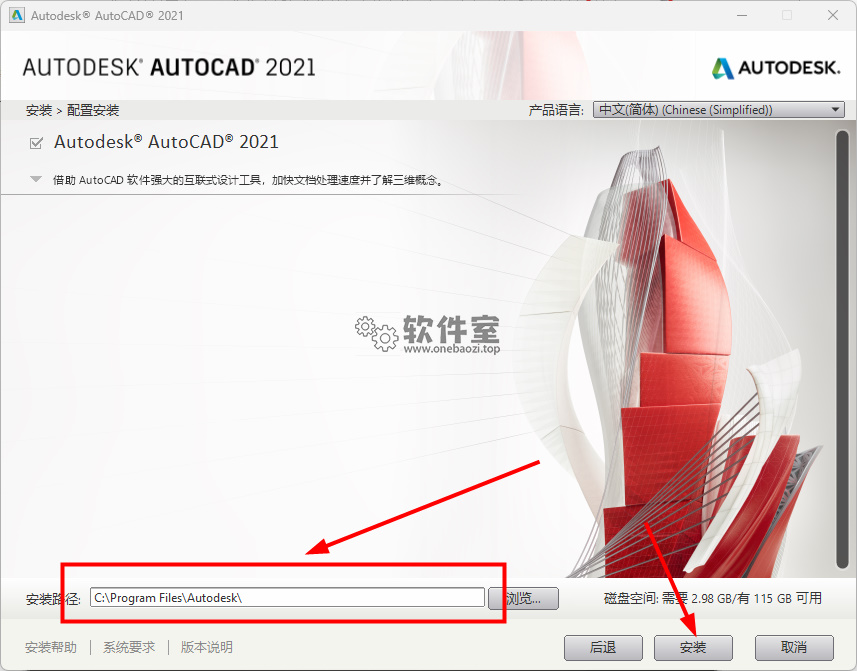Click the install path text field
This screenshot has height=671, width=857.
[287, 597]
